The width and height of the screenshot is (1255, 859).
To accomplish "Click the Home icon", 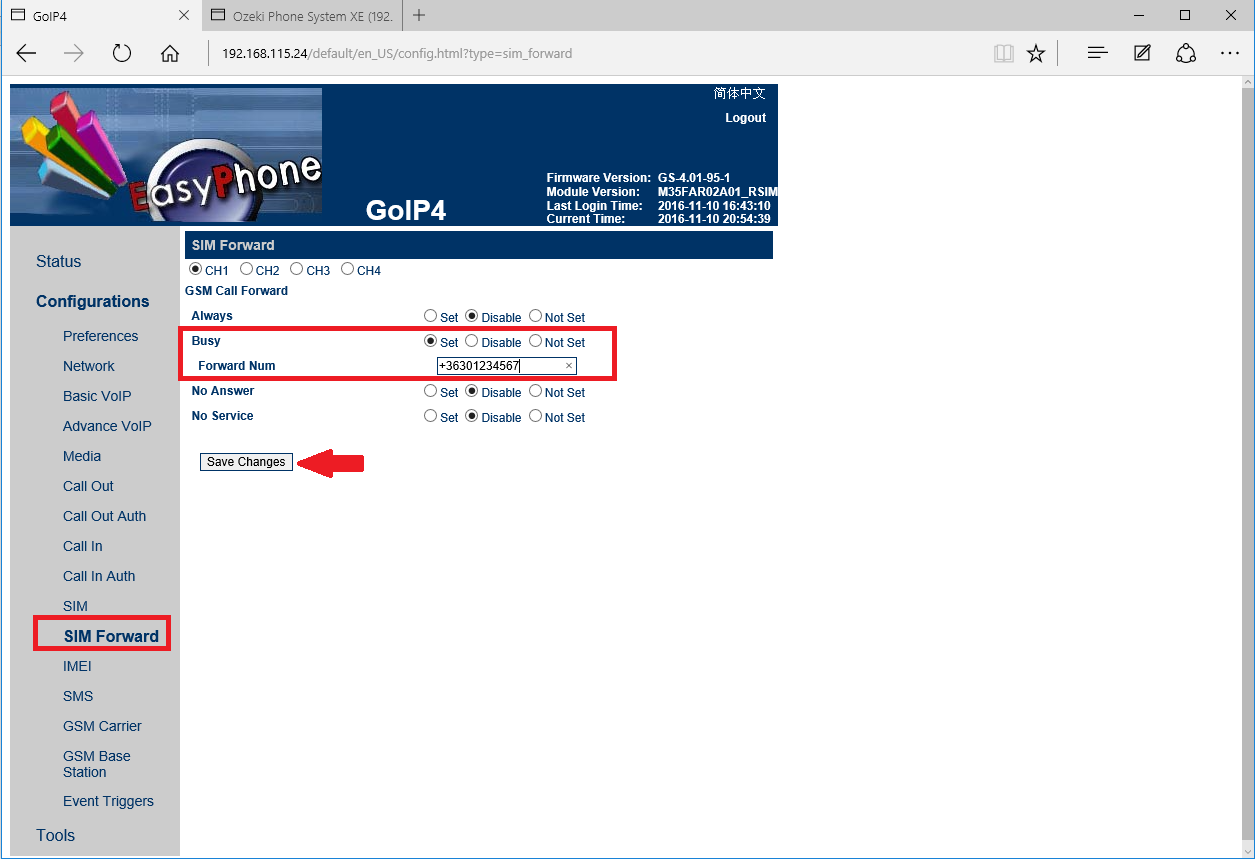I will point(170,54).
